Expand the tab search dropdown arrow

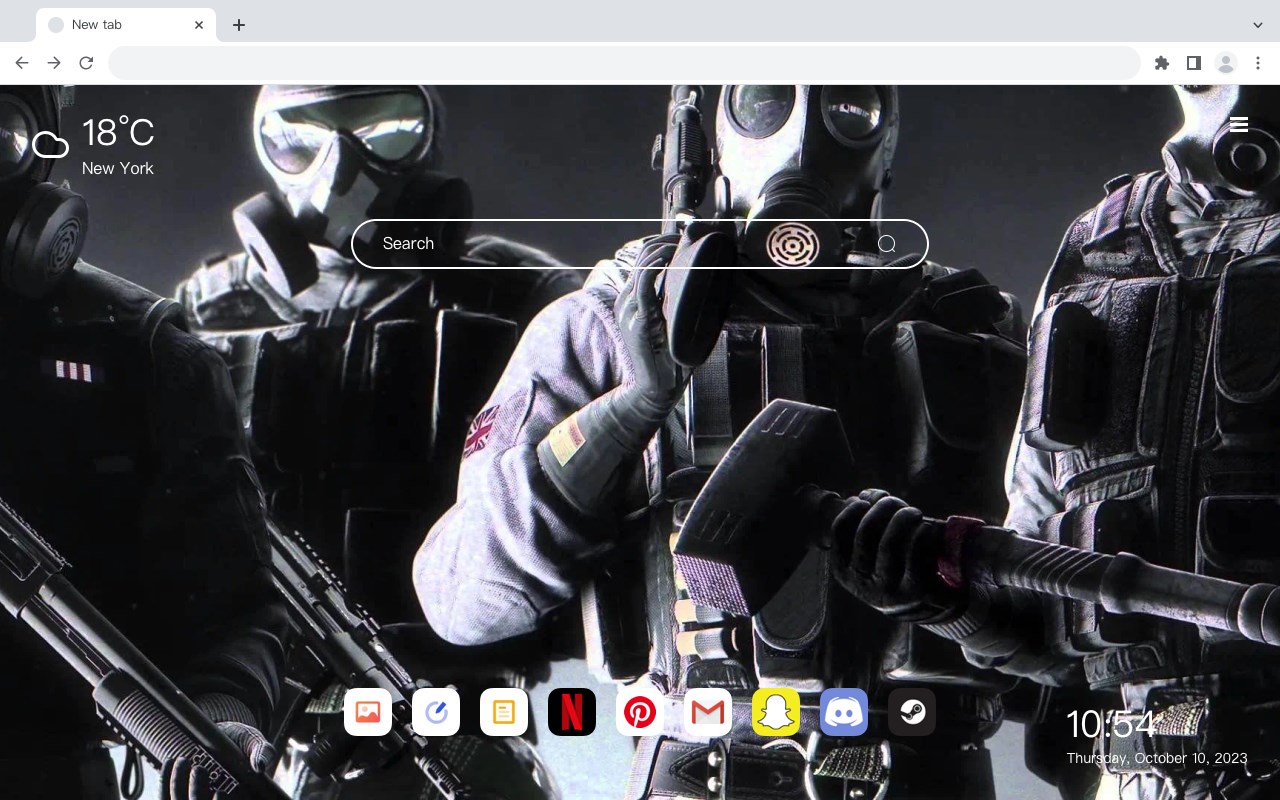point(1258,25)
